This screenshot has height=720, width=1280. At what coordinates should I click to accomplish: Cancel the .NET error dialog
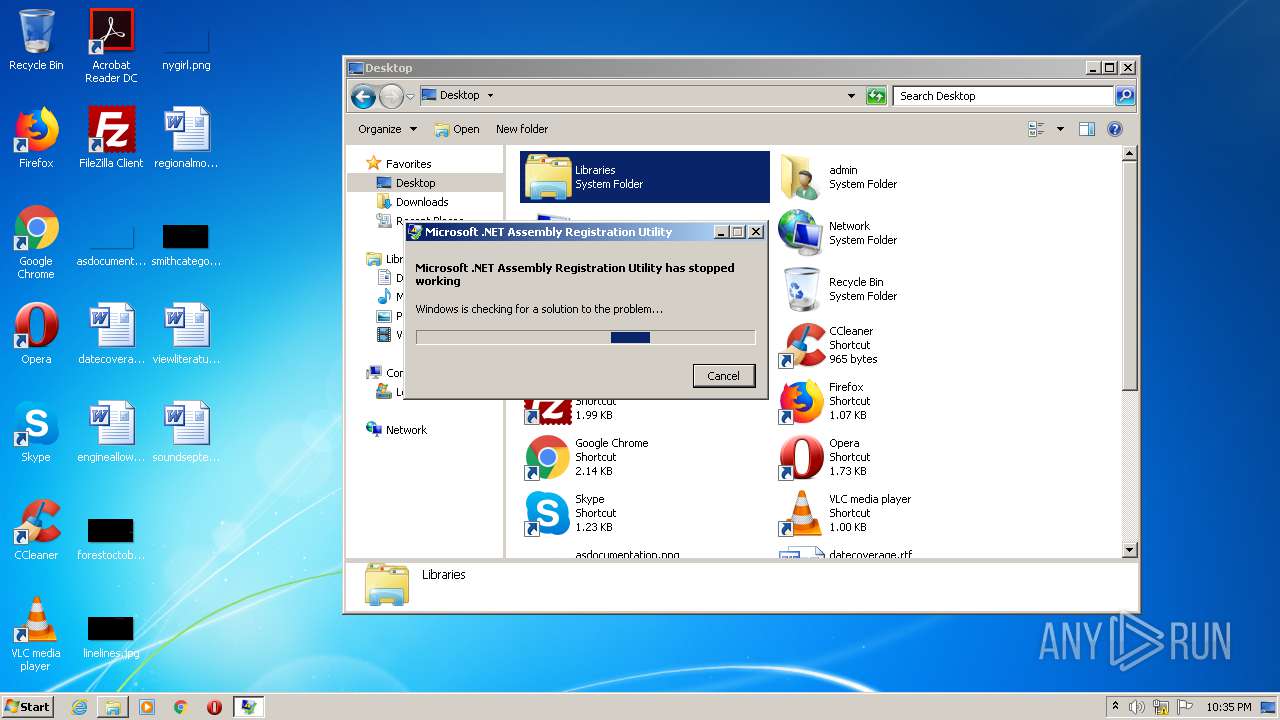[723, 376]
